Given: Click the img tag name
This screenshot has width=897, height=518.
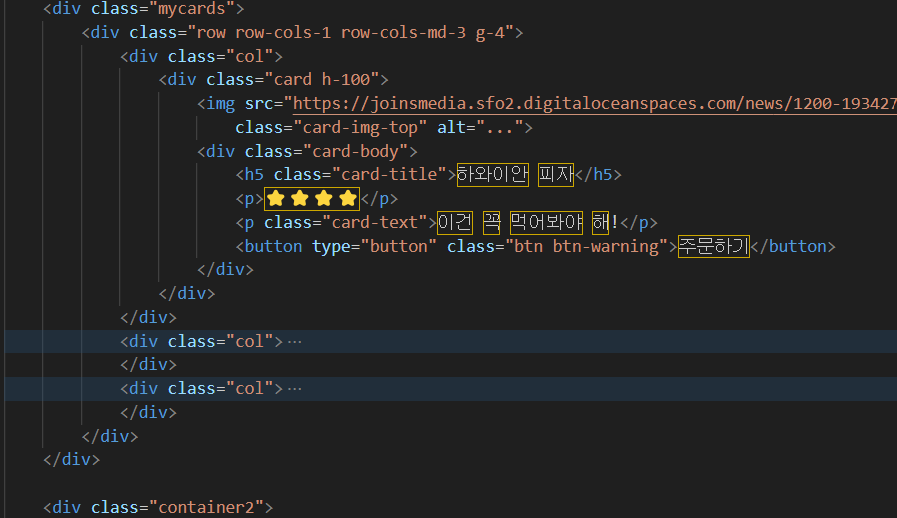Looking at the screenshot, I should tap(220, 104).
